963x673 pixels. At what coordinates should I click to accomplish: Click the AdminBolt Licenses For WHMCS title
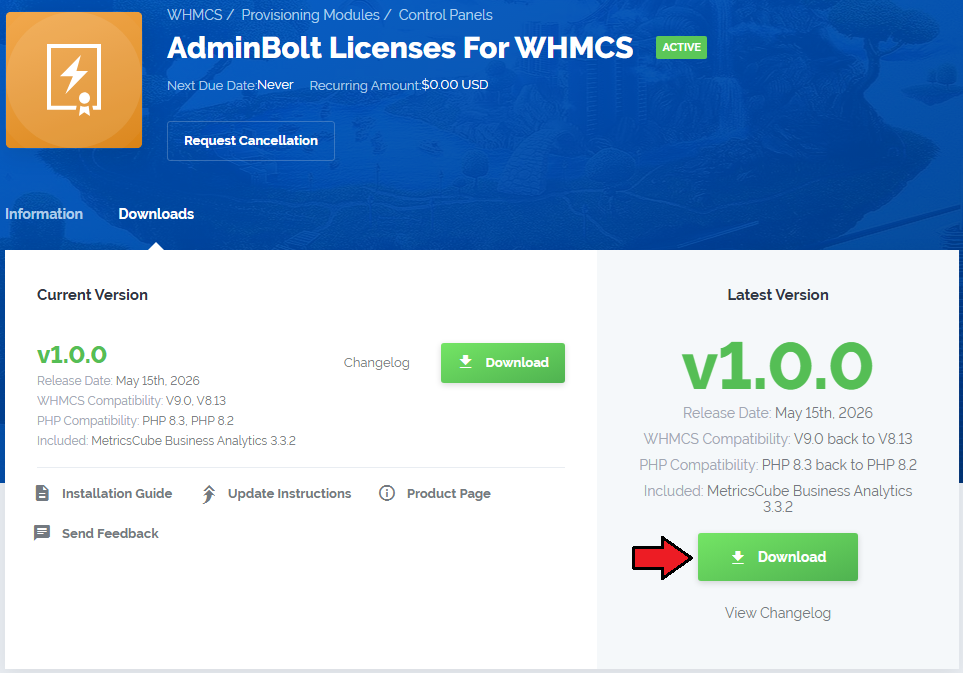[400, 48]
